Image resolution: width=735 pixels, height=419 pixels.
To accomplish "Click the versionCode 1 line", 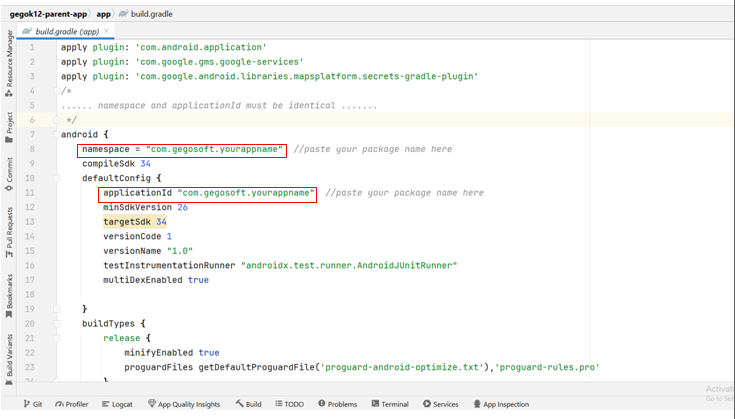I will (x=137, y=236).
